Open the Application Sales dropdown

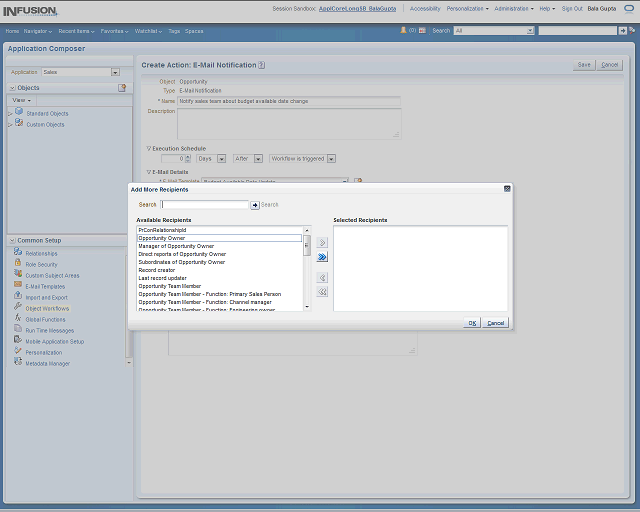115,72
